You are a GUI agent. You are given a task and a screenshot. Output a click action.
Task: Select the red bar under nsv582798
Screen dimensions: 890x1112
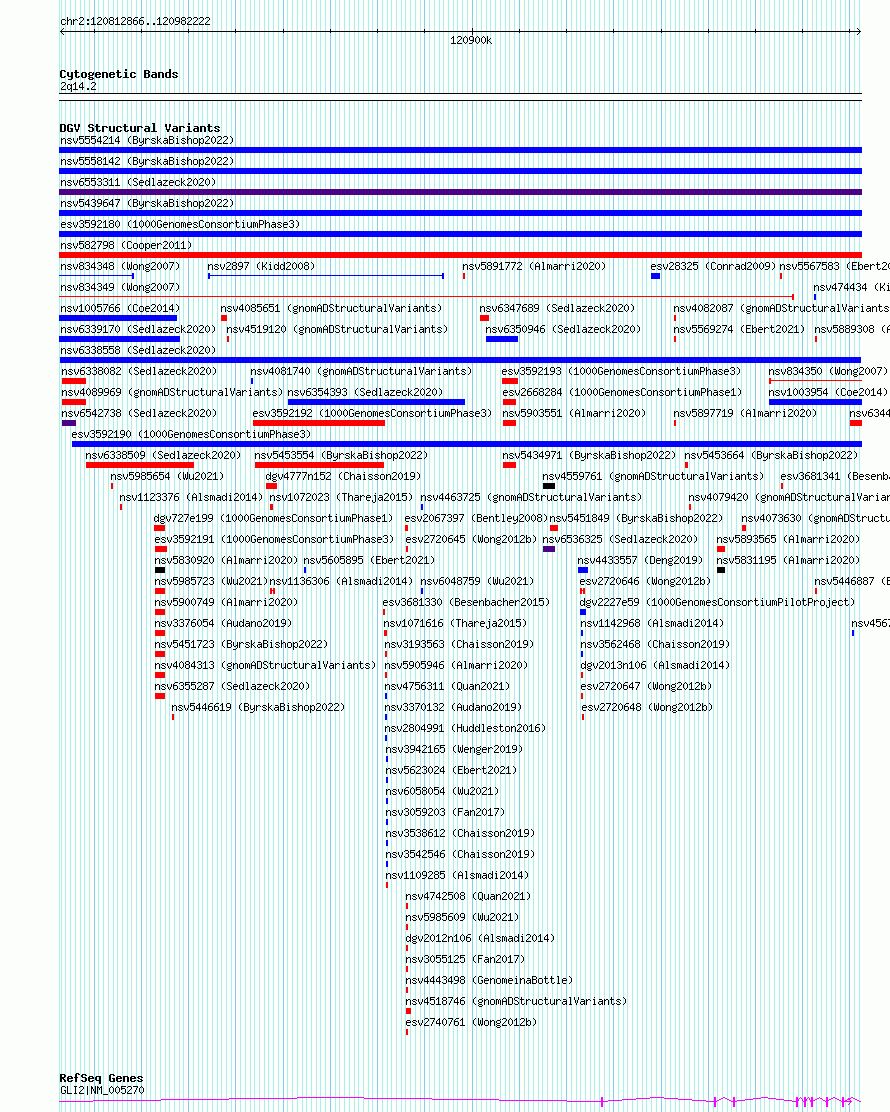coord(460,255)
